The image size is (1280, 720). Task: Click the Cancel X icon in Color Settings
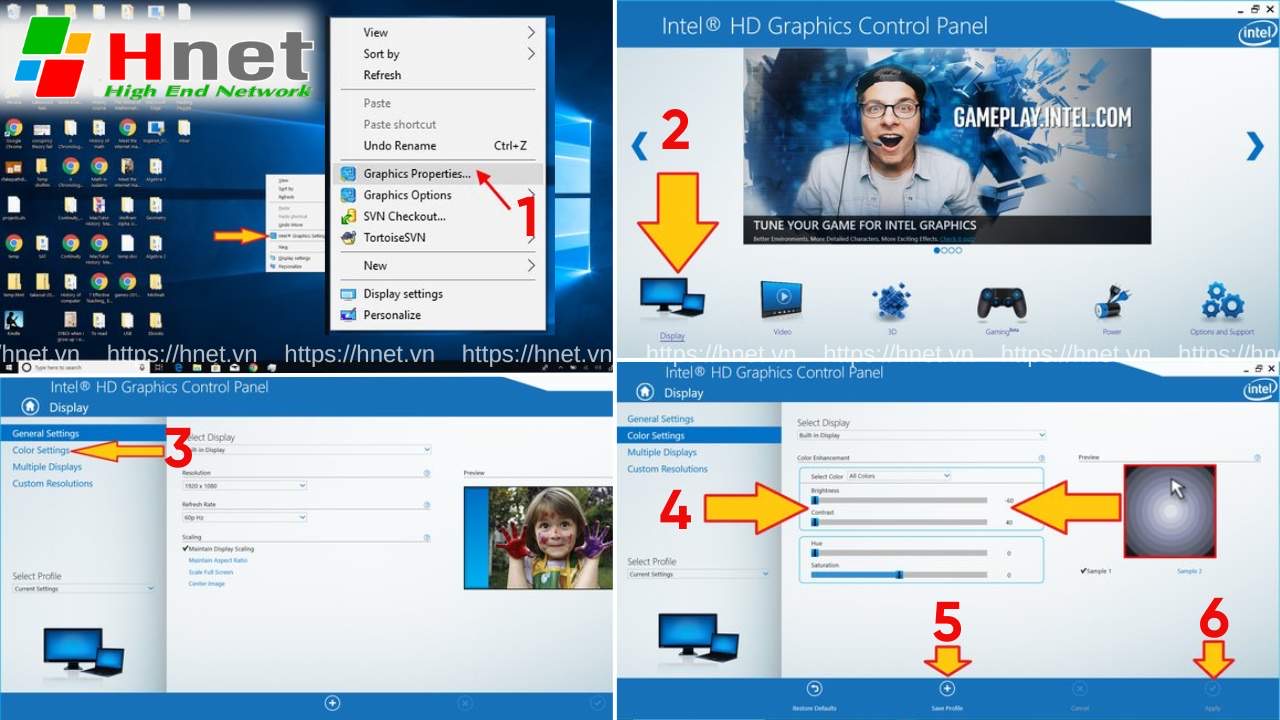pos(1079,689)
